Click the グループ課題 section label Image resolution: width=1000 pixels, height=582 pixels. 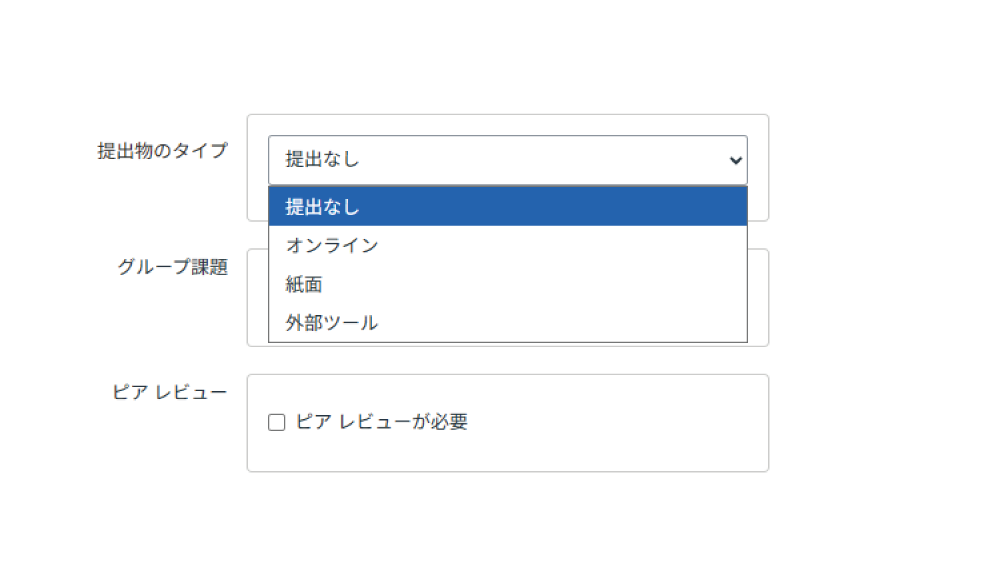point(172,267)
